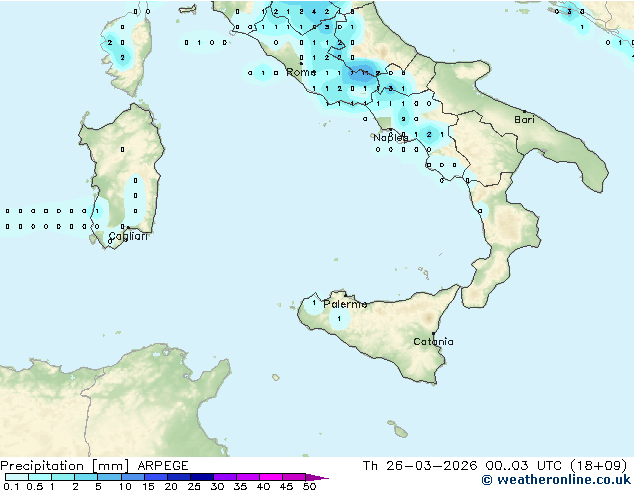Click the '15' legend scale value

pos(148,486)
